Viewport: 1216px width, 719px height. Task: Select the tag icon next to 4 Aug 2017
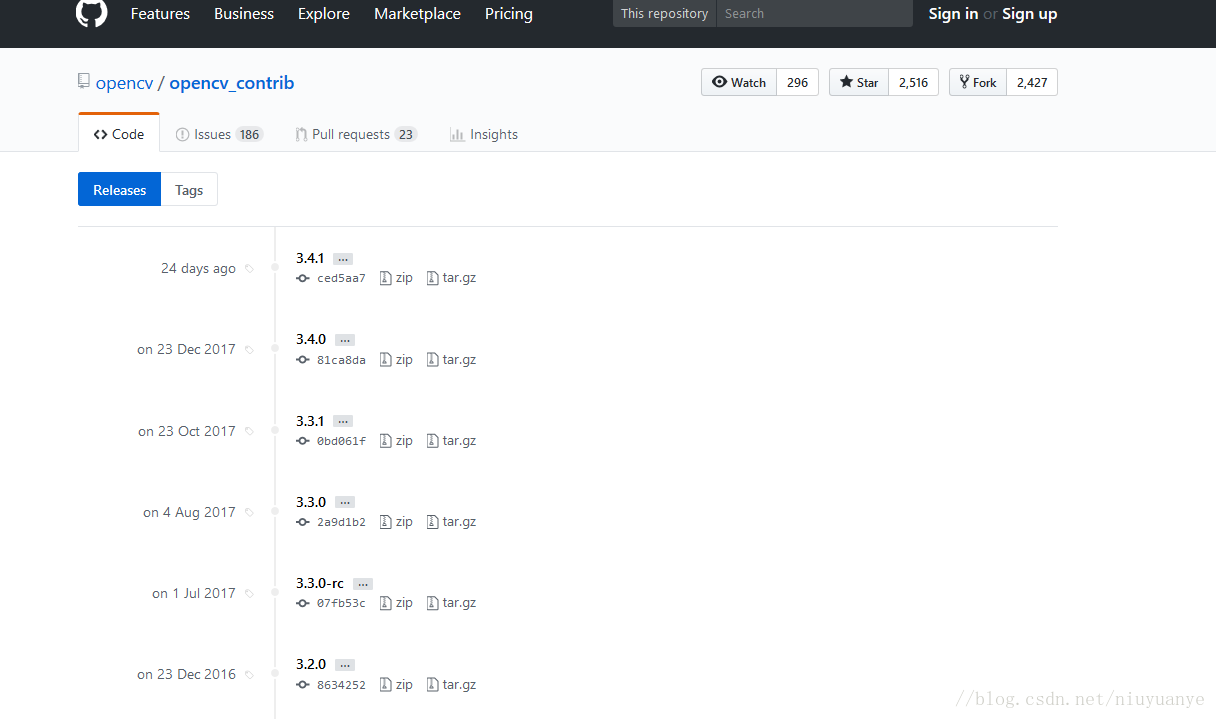[x=249, y=513]
